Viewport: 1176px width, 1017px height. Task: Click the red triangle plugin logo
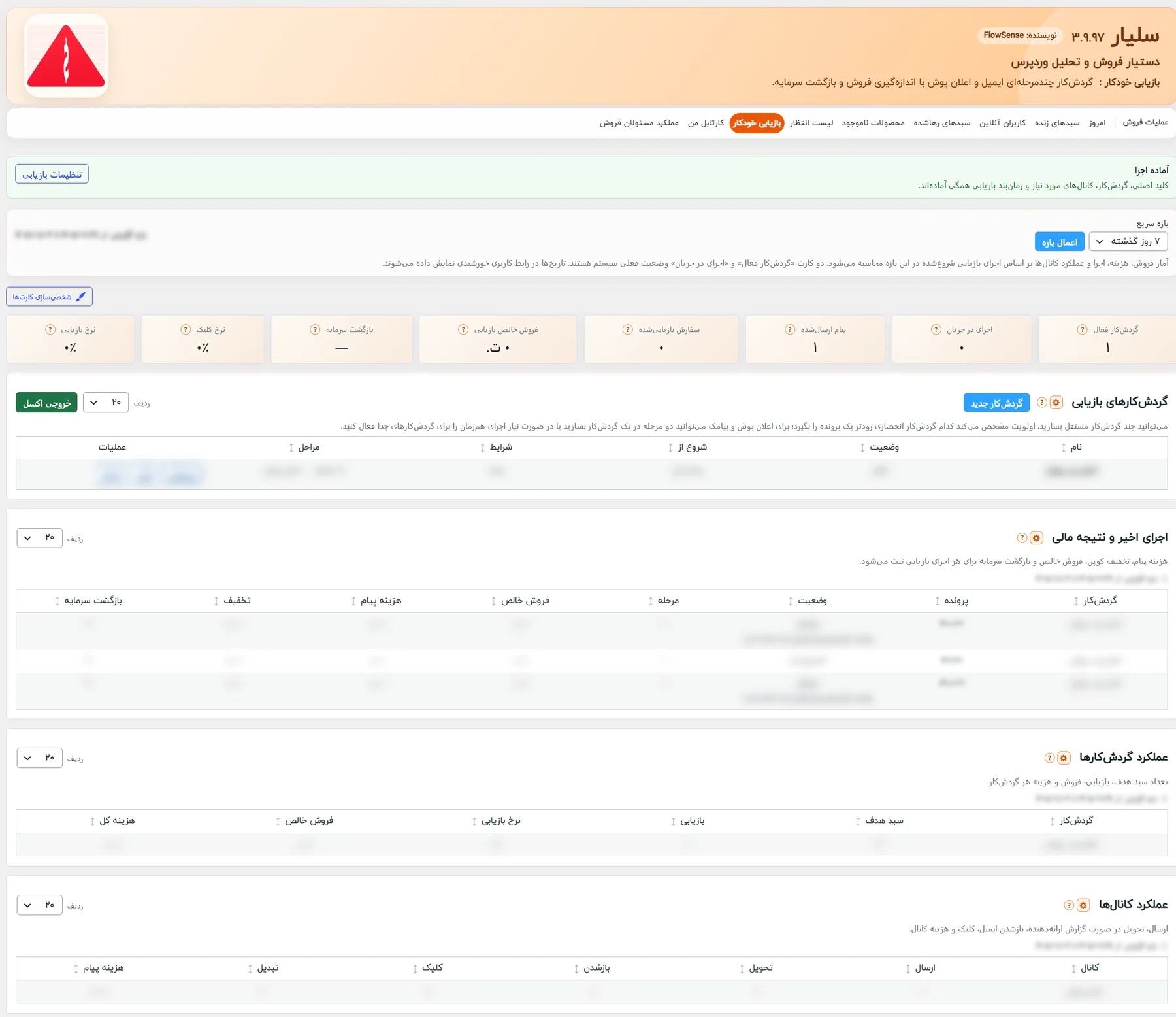[66, 56]
